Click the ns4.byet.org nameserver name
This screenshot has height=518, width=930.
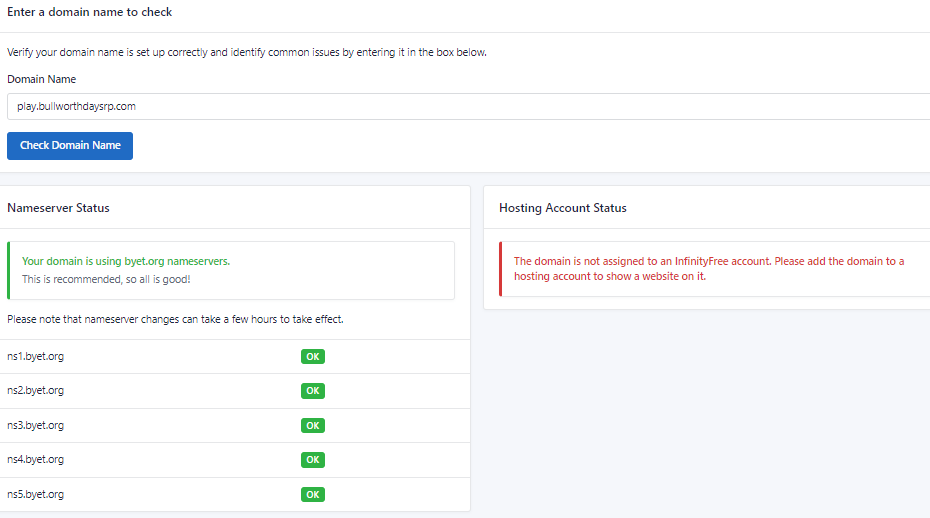pyautogui.click(x=36, y=460)
